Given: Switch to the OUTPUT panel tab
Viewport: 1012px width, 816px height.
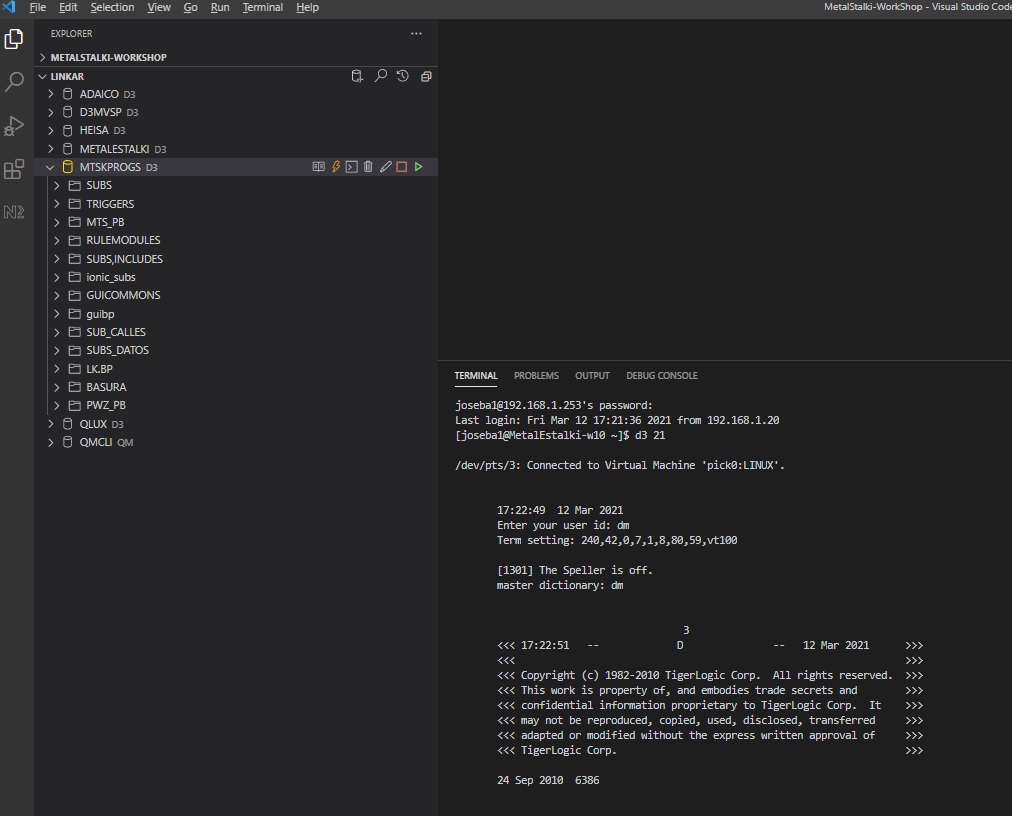Looking at the screenshot, I should coord(592,376).
